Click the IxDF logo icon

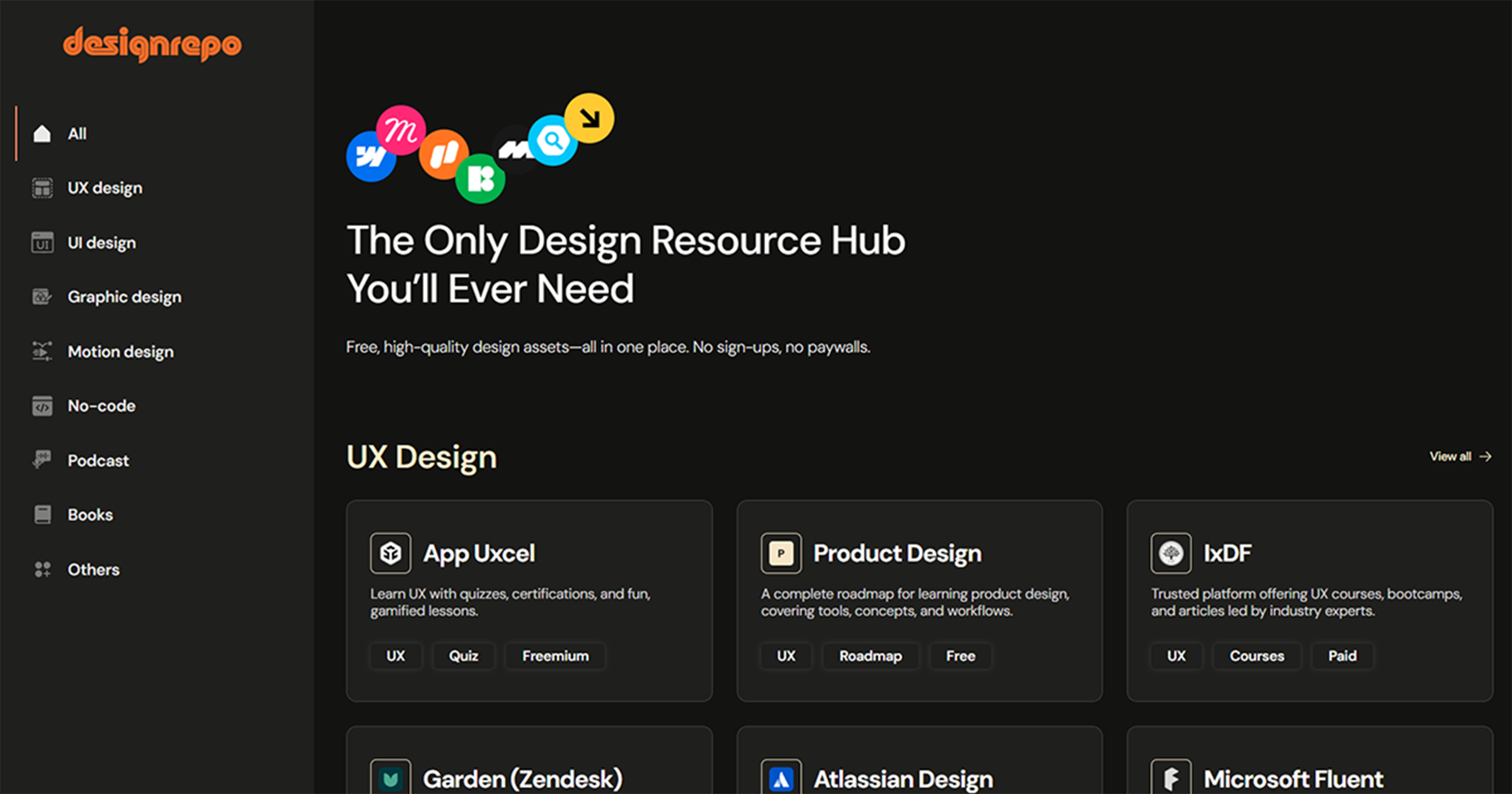click(x=1171, y=553)
